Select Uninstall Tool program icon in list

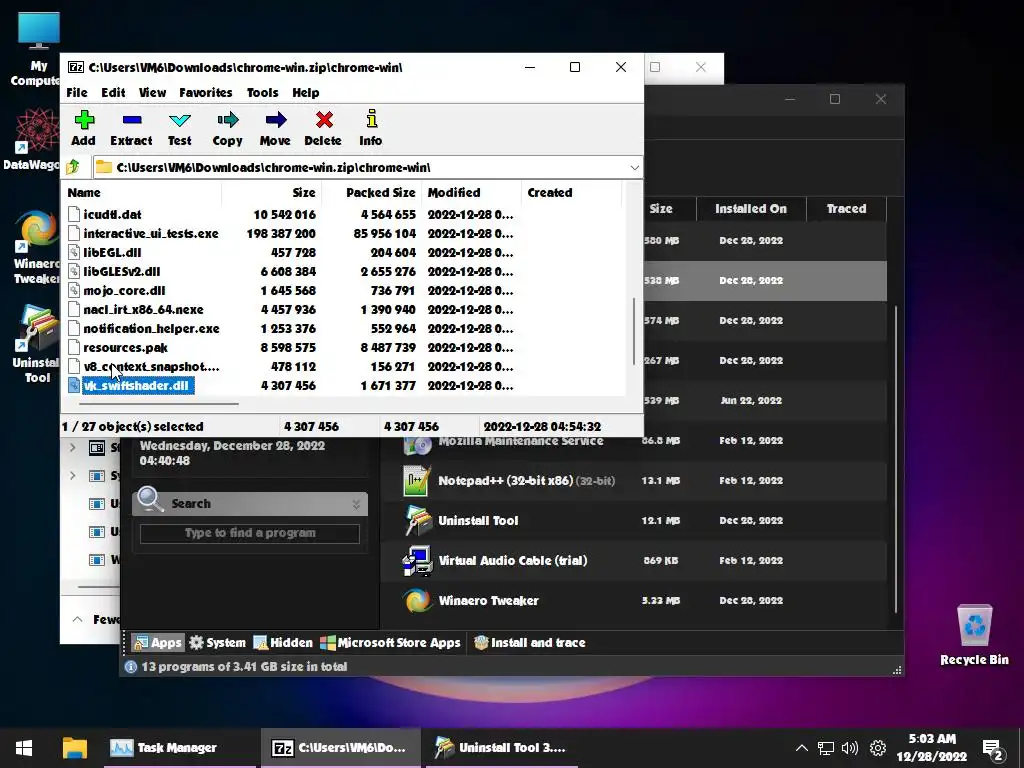(x=418, y=520)
